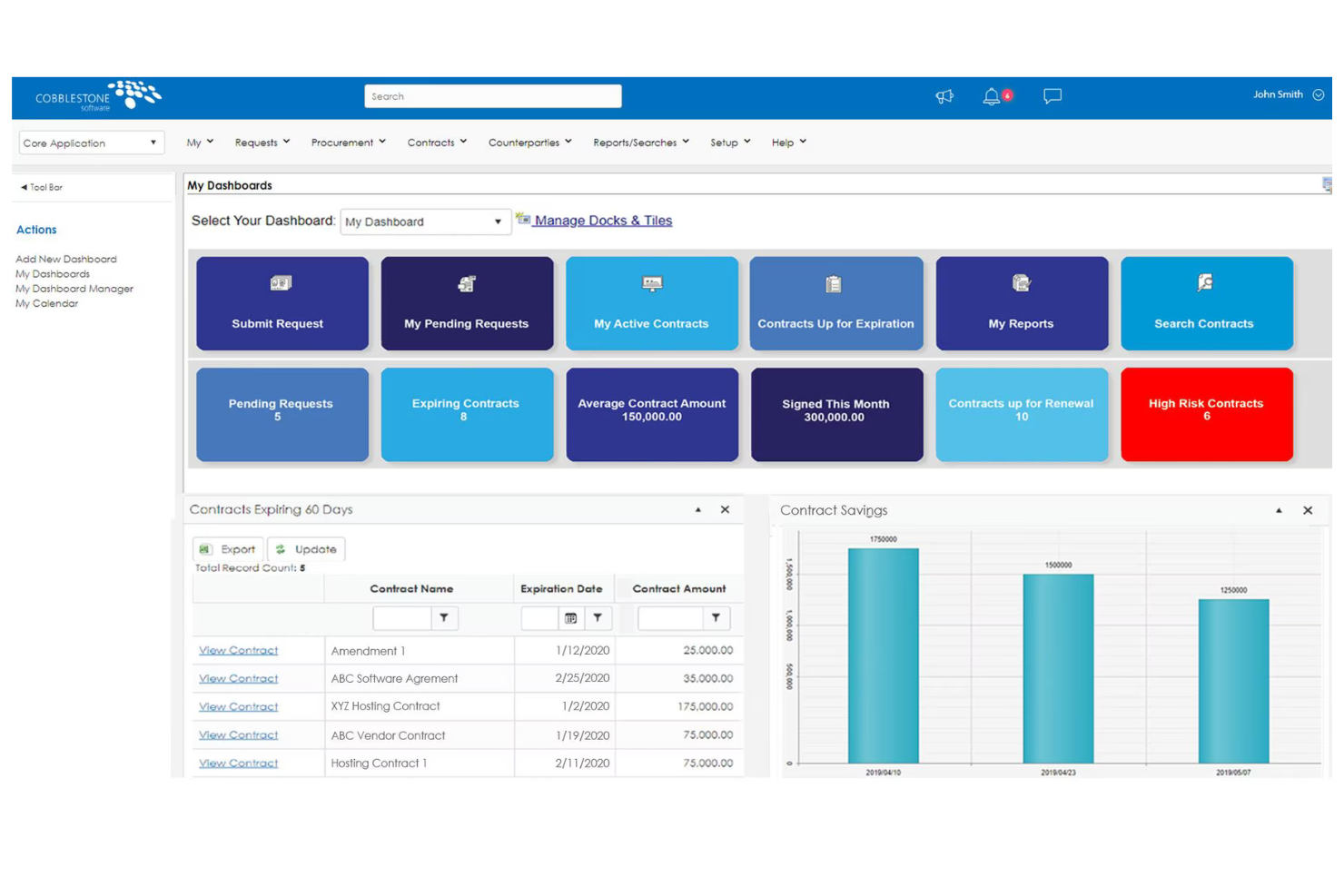
Task: Collapse the Contract Savings panel arrow
Action: tap(1280, 510)
